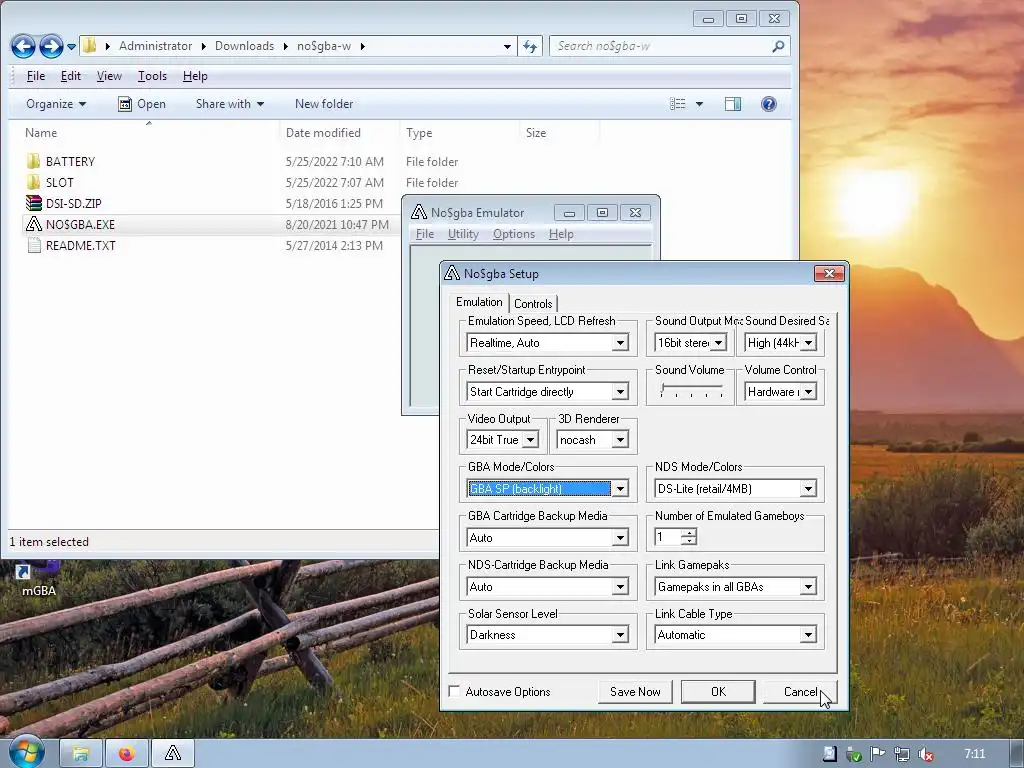Open the Explorer File menu
The width and height of the screenshot is (1024, 768).
[36, 76]
